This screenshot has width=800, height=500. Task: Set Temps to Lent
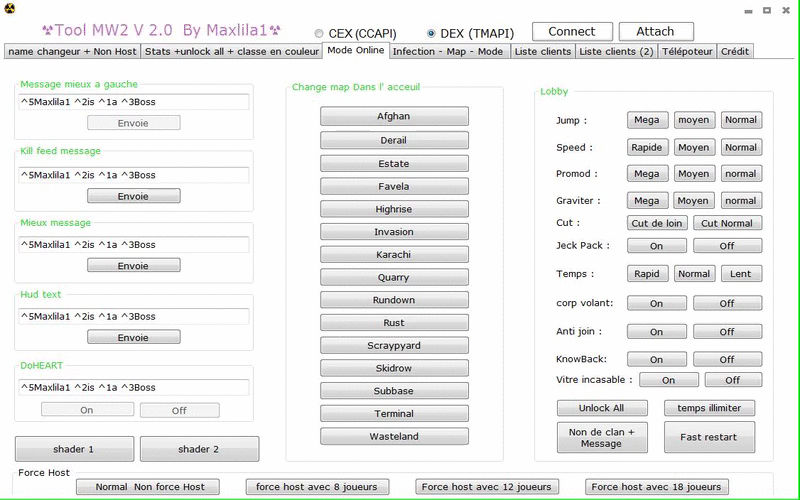[x=741, y=274]
